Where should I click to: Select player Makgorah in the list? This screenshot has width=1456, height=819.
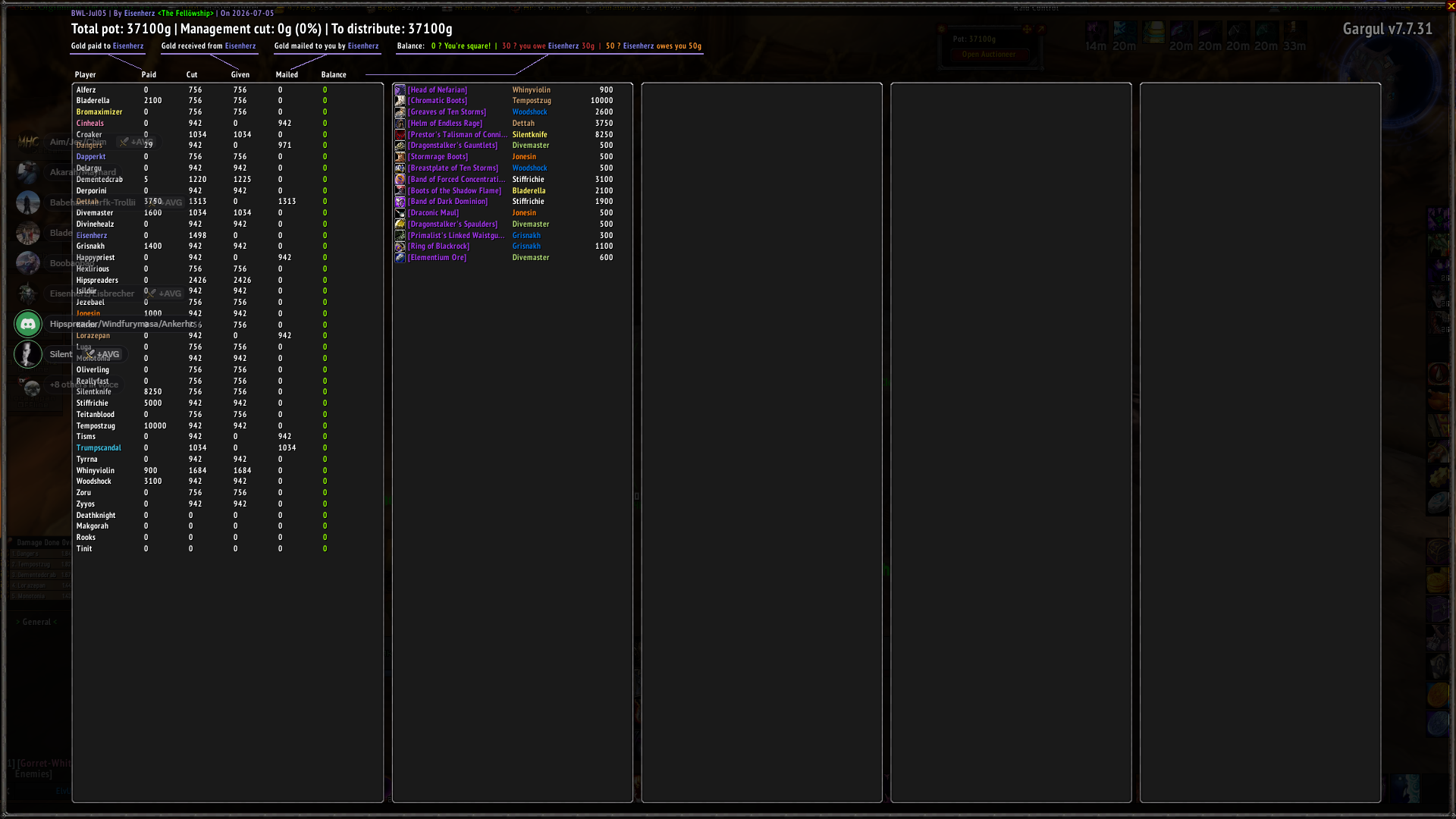[93, 526]
